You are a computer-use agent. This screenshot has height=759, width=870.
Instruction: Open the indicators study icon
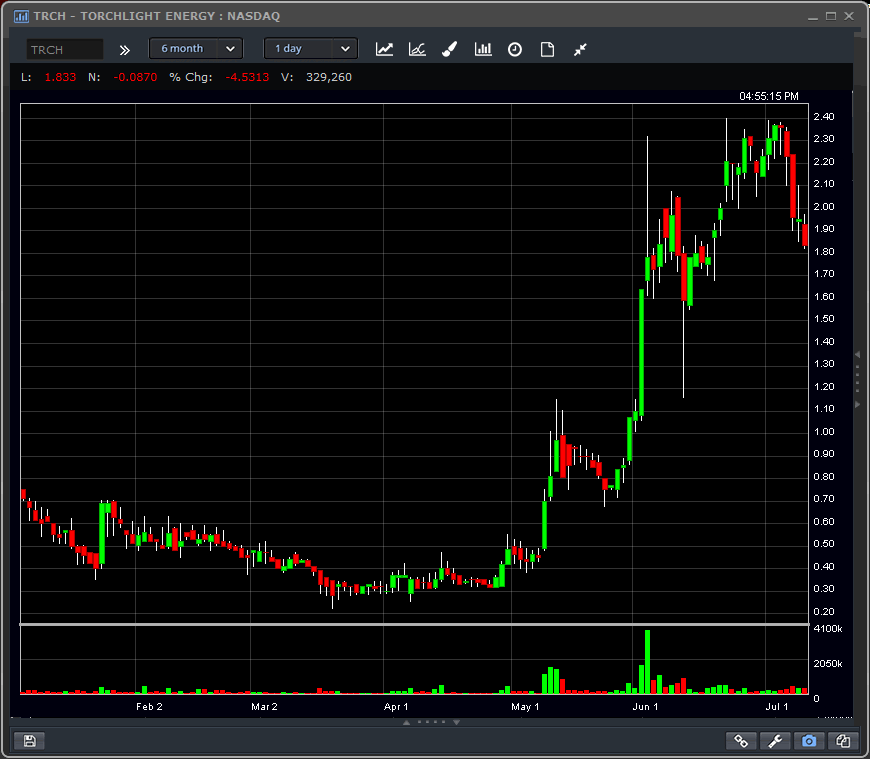(417, 49)
